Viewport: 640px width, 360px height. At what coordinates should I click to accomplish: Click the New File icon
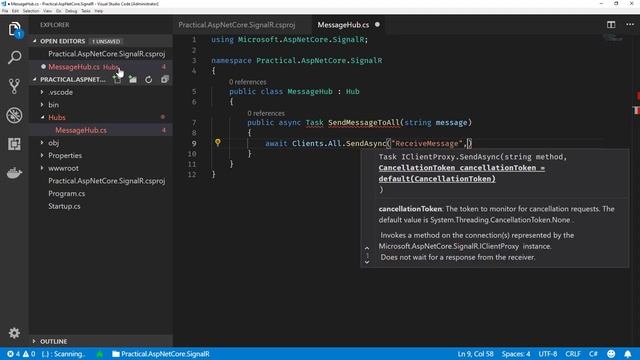tap(118, 80)
